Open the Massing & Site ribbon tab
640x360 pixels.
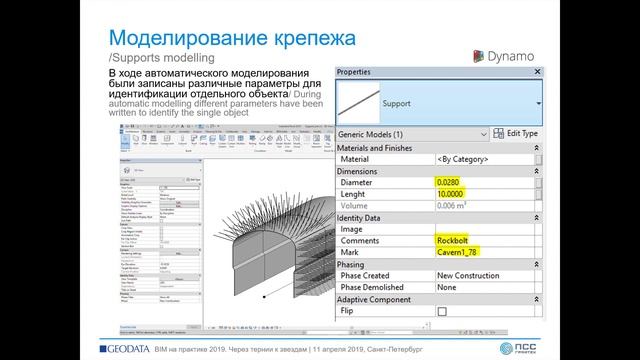pos(213,131)
